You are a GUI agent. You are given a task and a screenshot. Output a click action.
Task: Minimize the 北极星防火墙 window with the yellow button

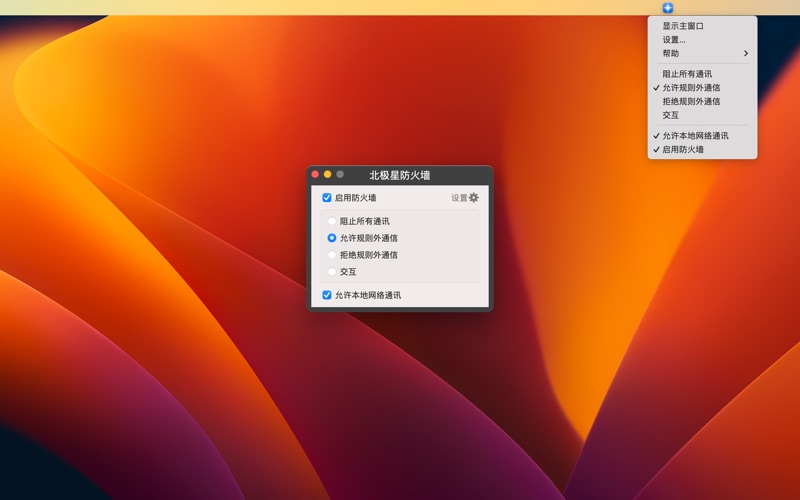pos(328,175)
